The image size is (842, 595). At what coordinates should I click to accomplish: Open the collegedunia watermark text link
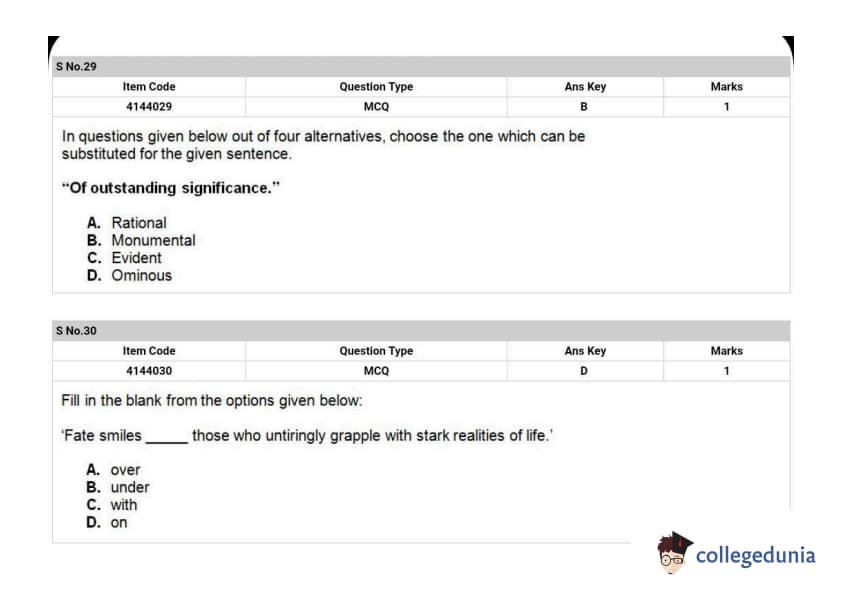[755, 555]
